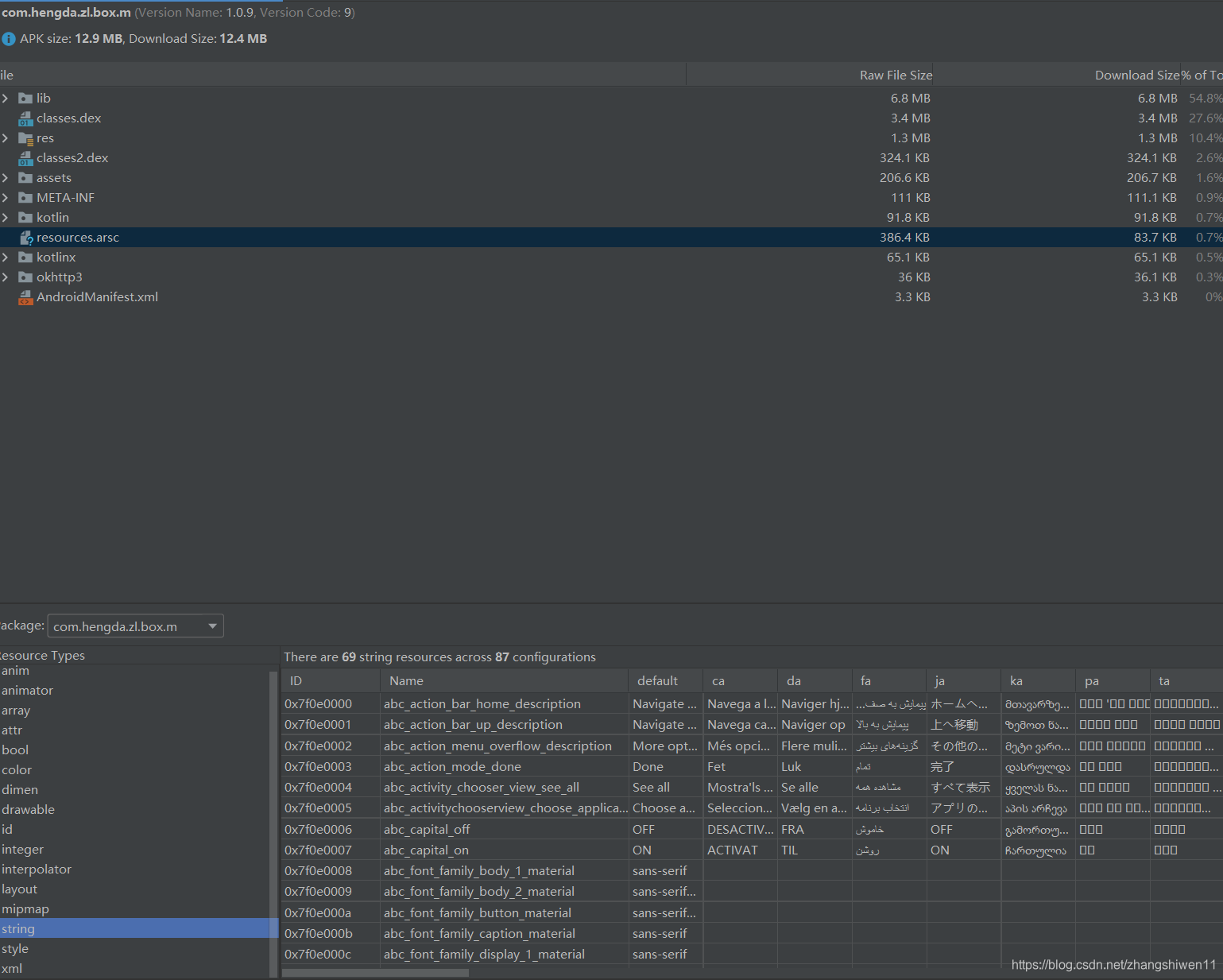Image resolution: width=1223 pixels, height=980 pixels.
Task: Click the AndroidManifest.xml file icon
Action: pos(25,297)
